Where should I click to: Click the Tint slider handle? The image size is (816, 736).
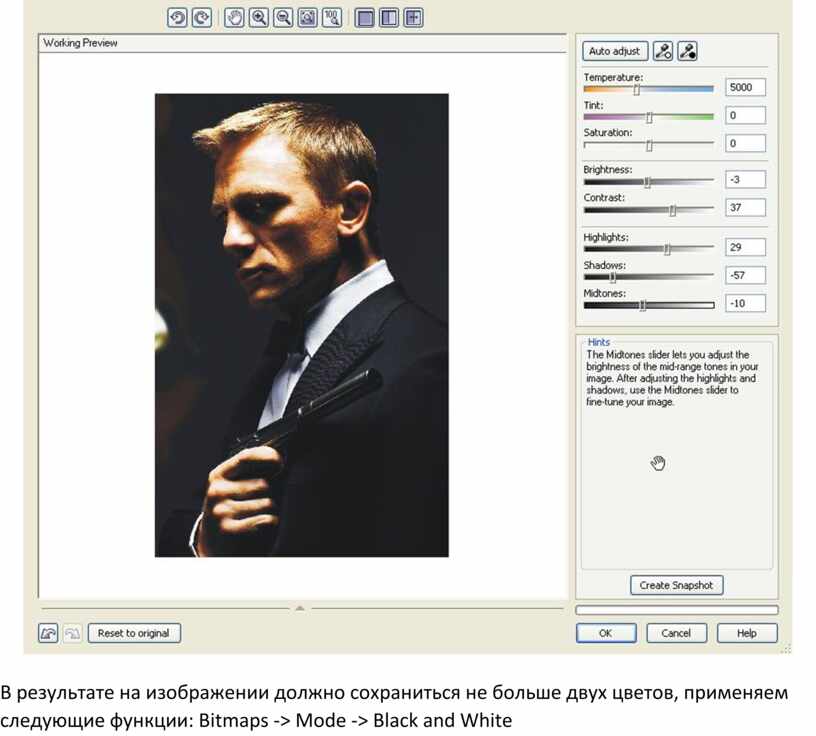tap(649, 118)
